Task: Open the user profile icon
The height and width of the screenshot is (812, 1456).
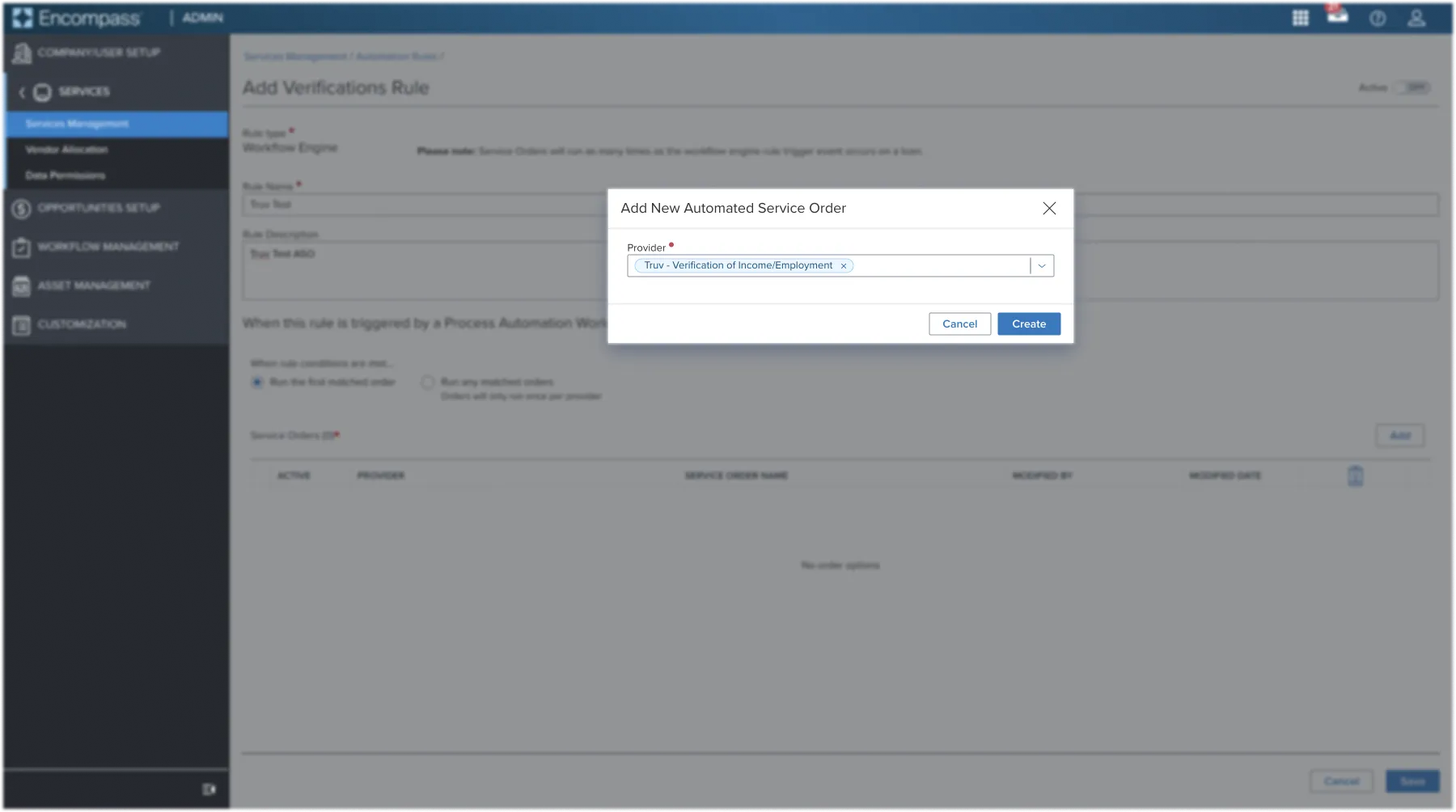Action: [1416, 18]
